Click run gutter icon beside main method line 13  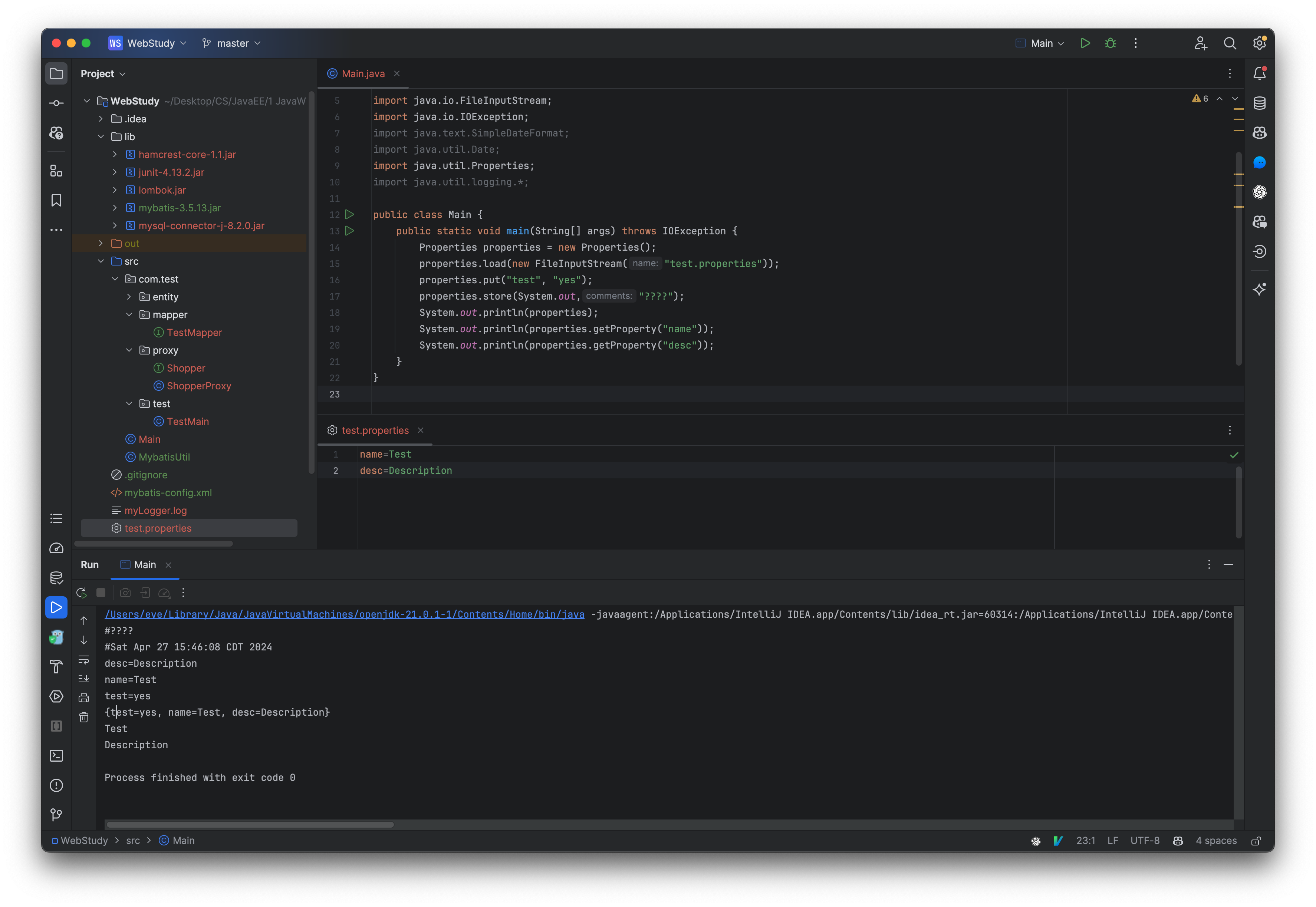tap(350, 231)
